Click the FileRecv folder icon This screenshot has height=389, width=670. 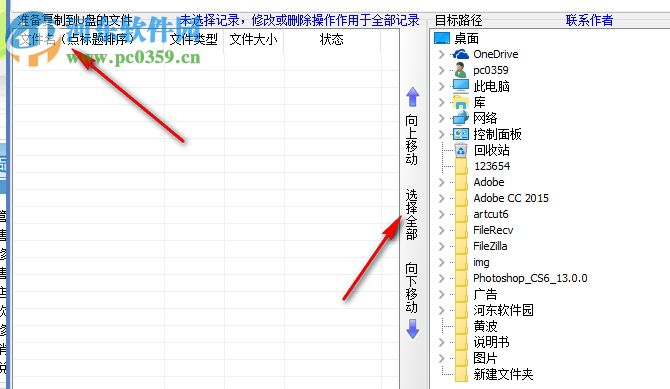[x=461, y=230]
